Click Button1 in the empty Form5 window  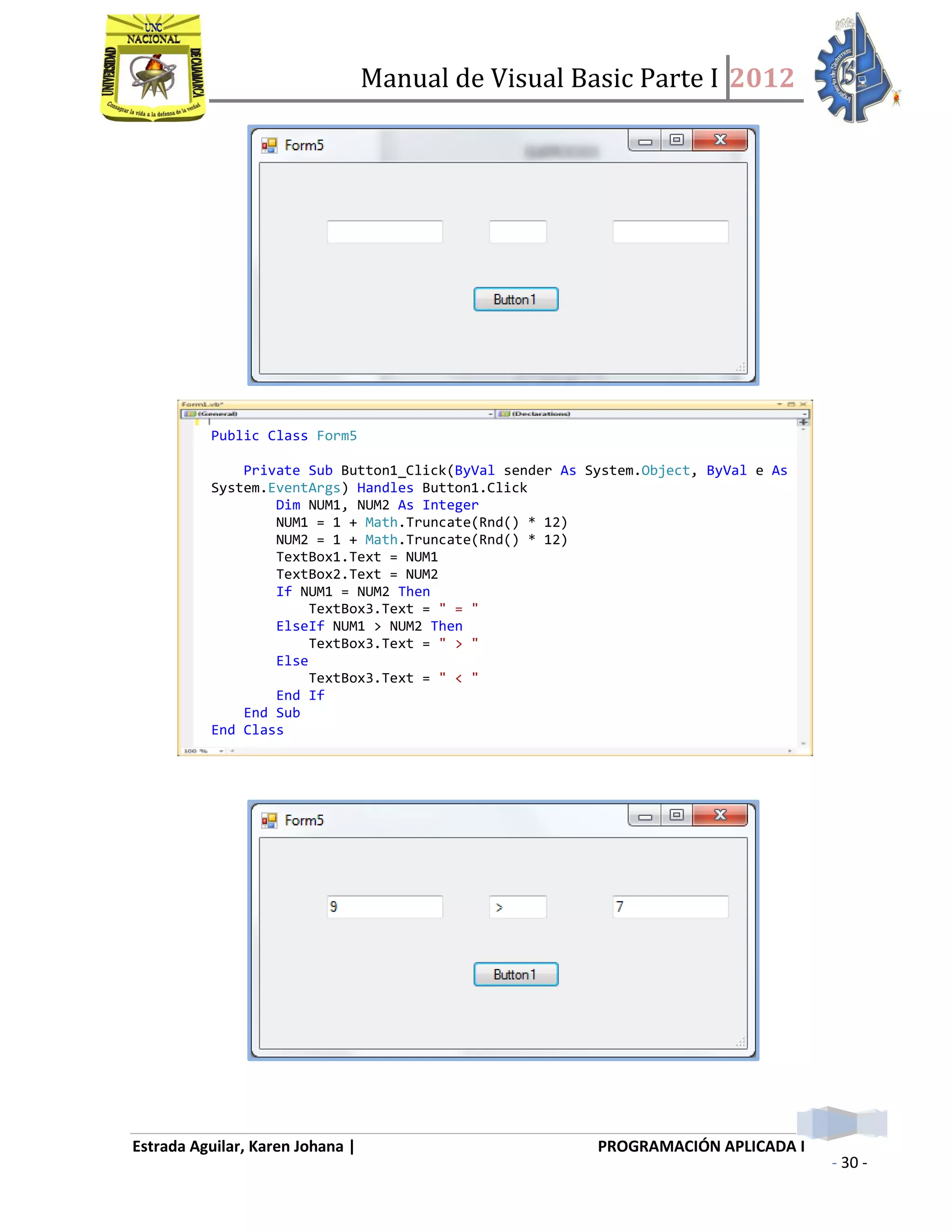[x=516, y=299]
